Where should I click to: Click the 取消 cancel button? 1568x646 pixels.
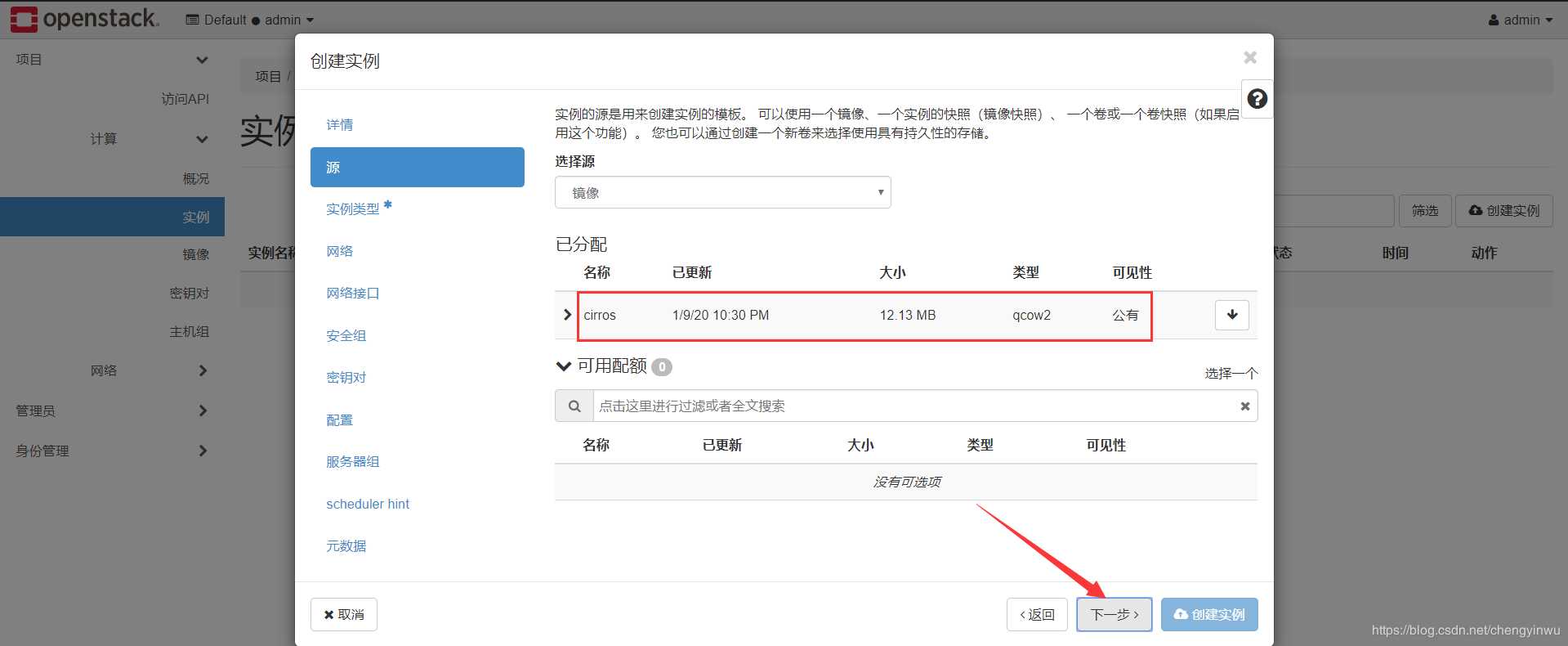click(x=344, y=614)
